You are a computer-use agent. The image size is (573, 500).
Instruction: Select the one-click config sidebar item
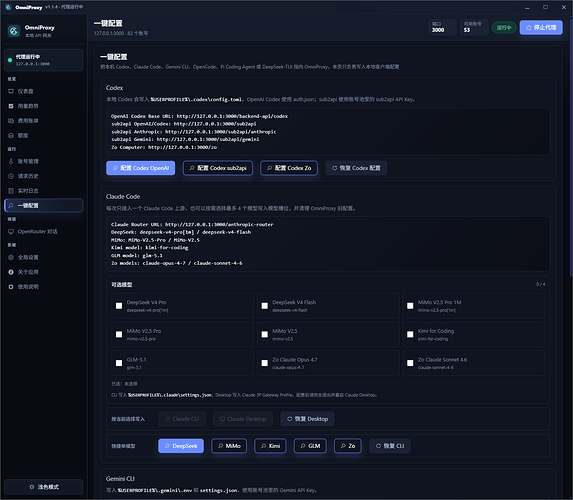(x=43, y=205)
